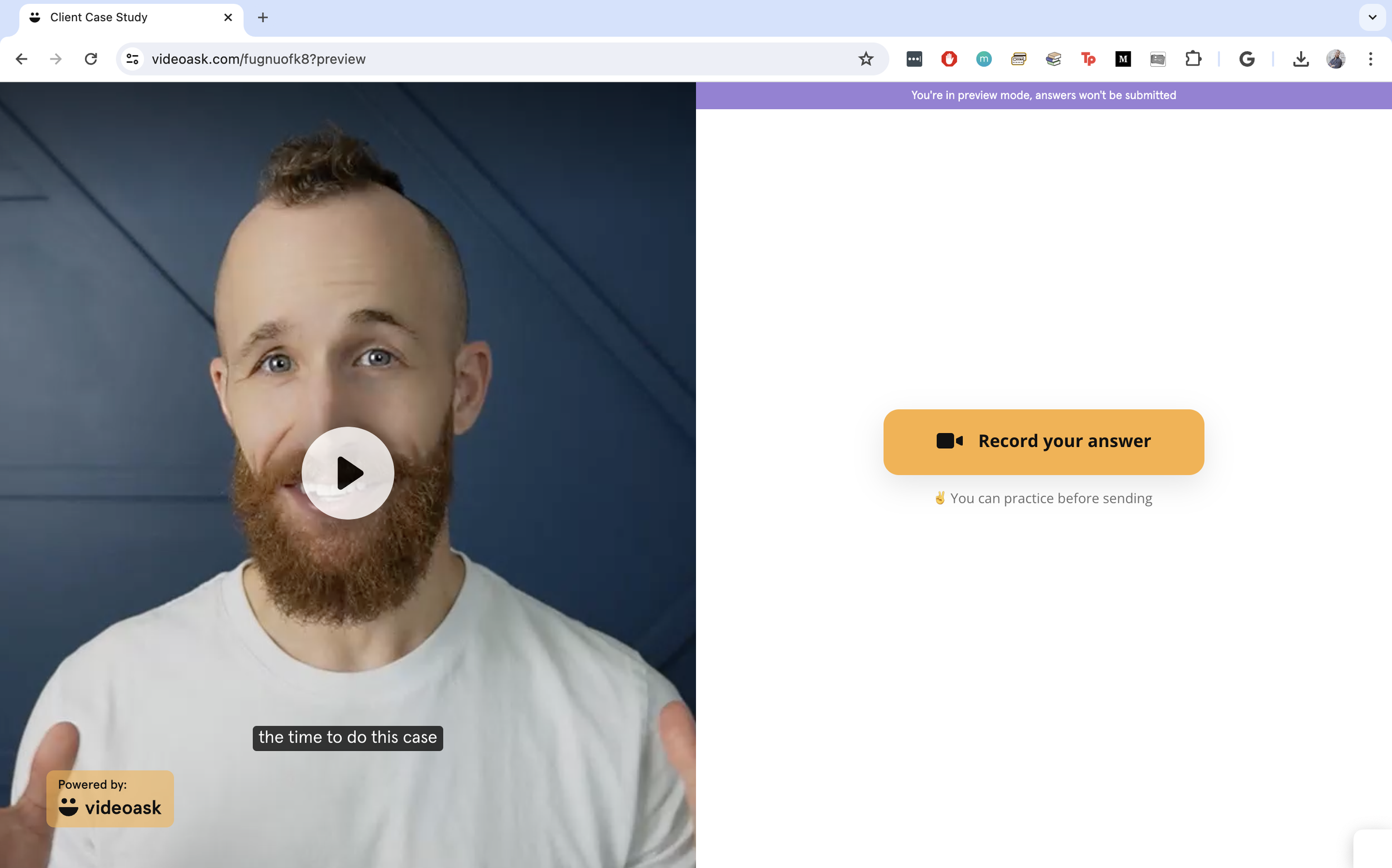Select the Client Case Study tab

(x=115, y=17)
